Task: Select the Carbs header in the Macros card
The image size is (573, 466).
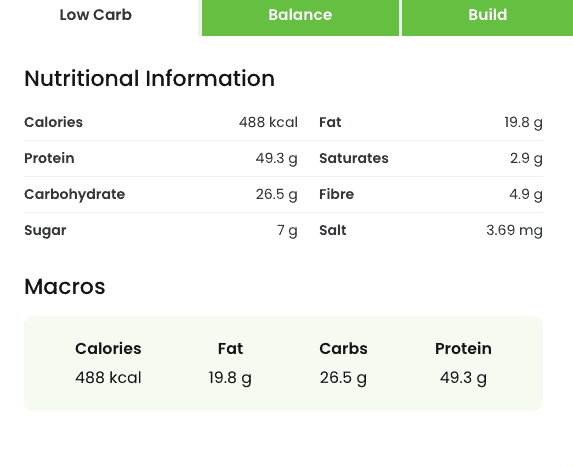Action: 344,348
